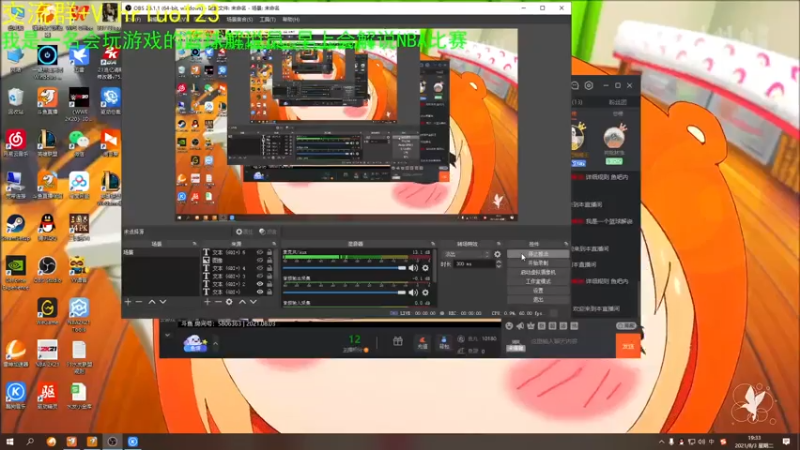Viewport: 800px width, 450px height.
Task: Remove the selected OBS scene
Action: [x=139, y=302]
